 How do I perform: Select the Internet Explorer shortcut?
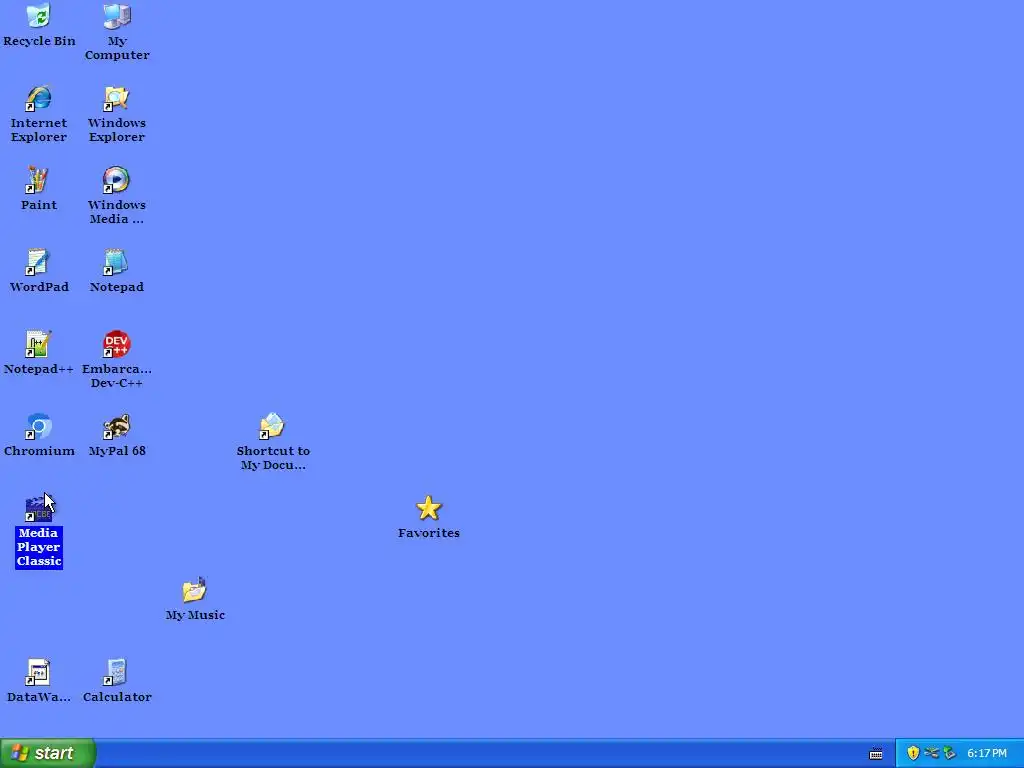coord(39,99)
